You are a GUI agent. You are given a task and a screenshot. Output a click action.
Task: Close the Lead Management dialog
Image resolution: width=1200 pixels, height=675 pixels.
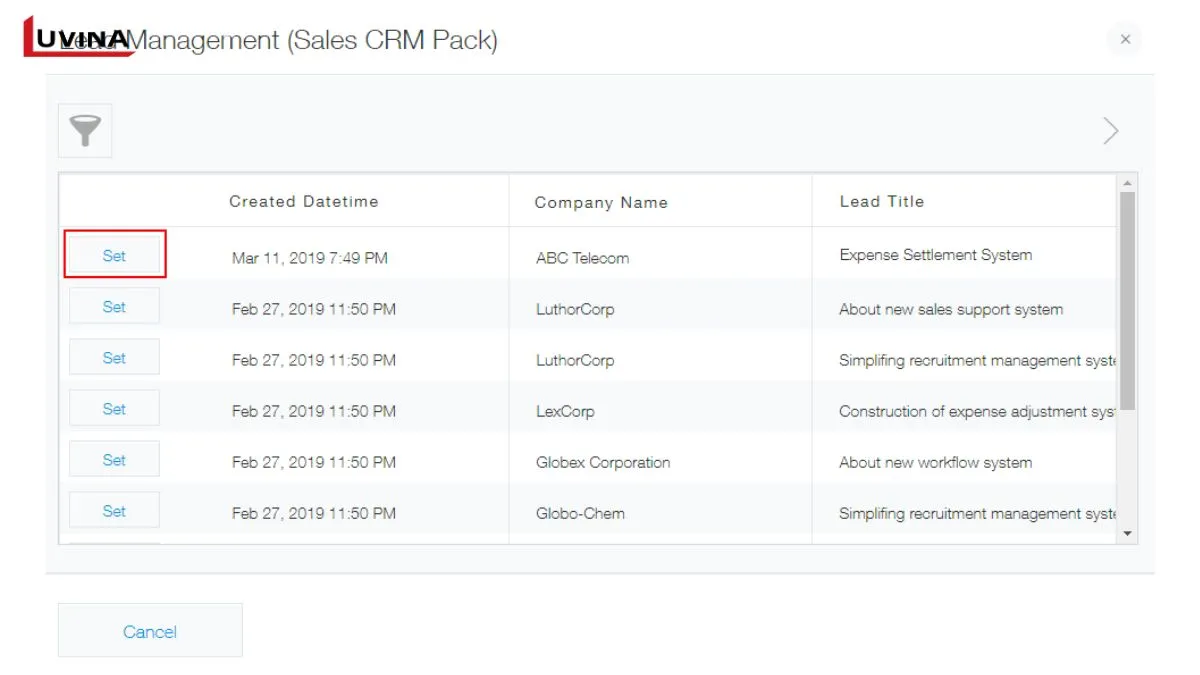click(x=1125, y=40)
